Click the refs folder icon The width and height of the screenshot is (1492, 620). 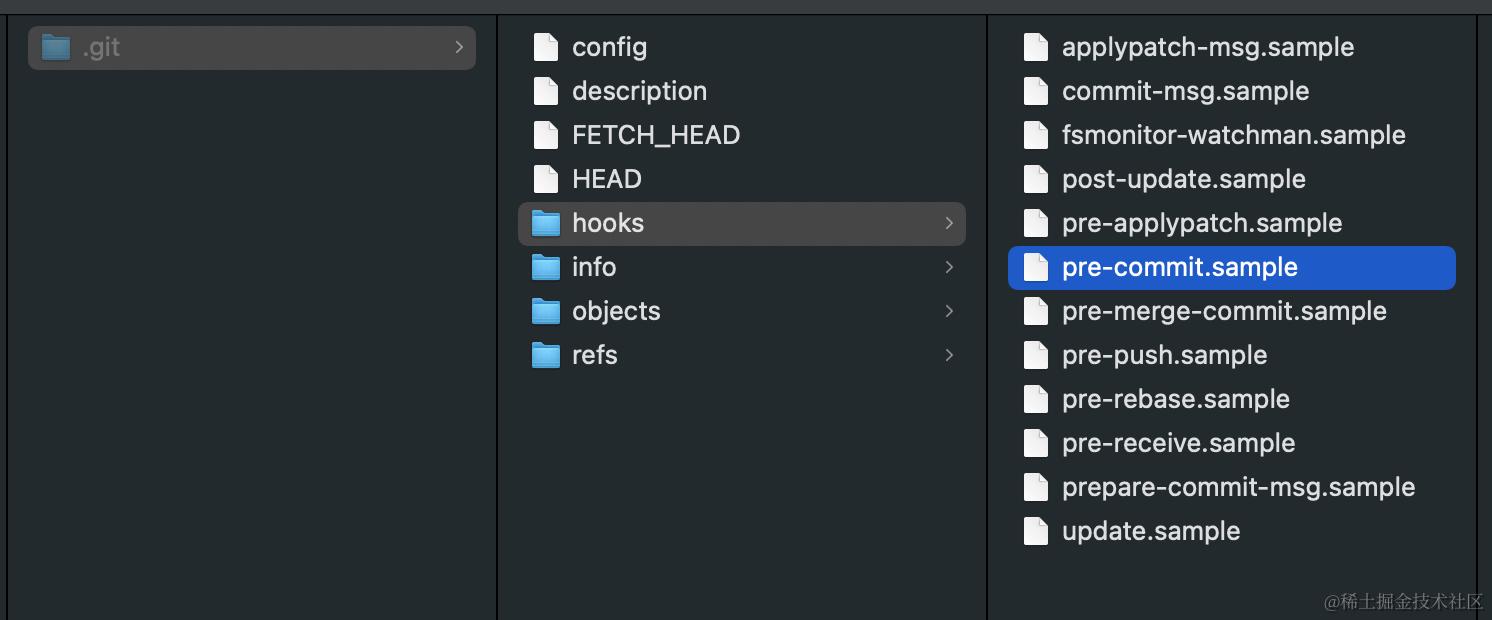pos(546,355)
